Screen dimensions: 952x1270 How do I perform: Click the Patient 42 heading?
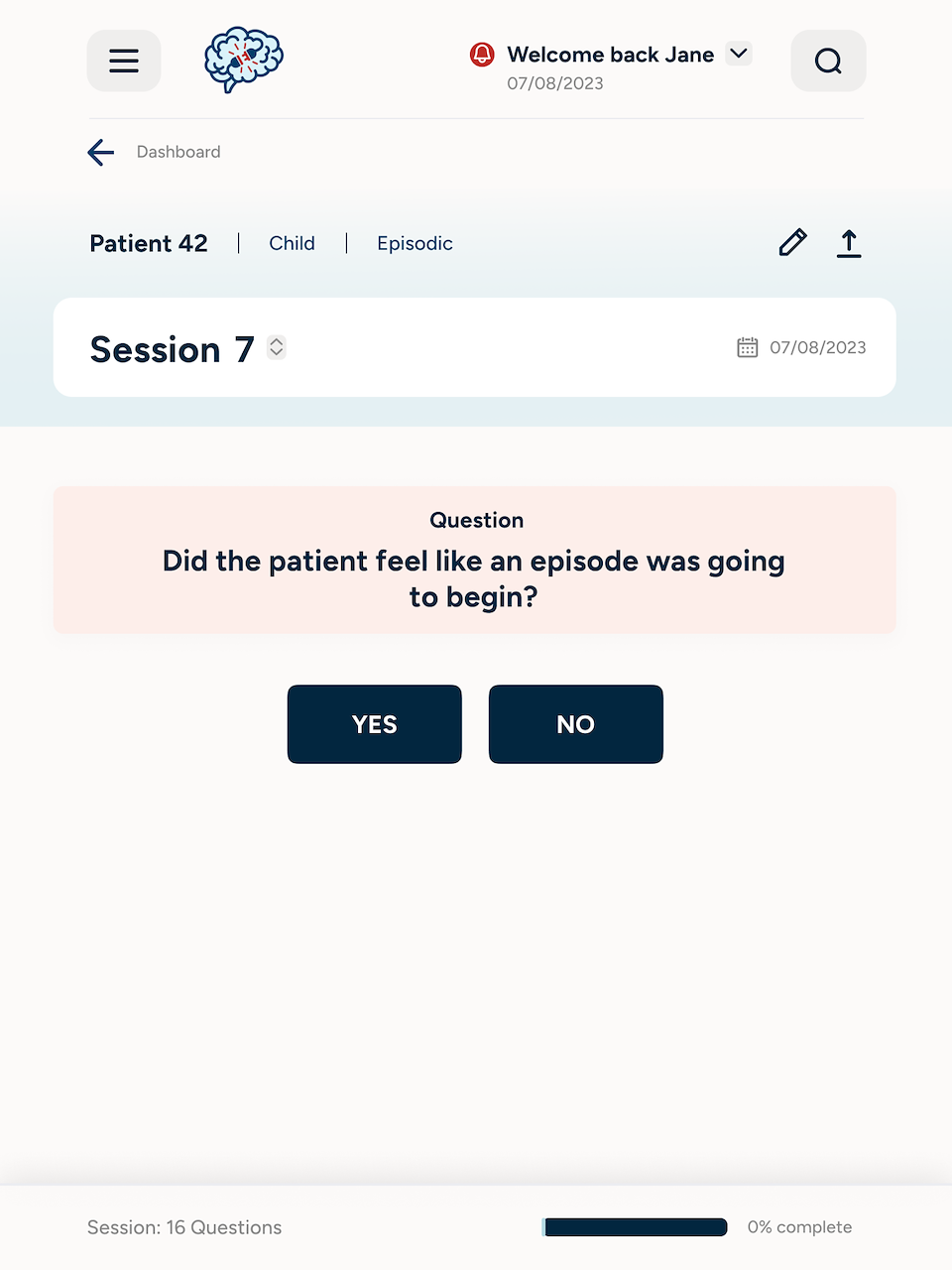coord(149,243)
